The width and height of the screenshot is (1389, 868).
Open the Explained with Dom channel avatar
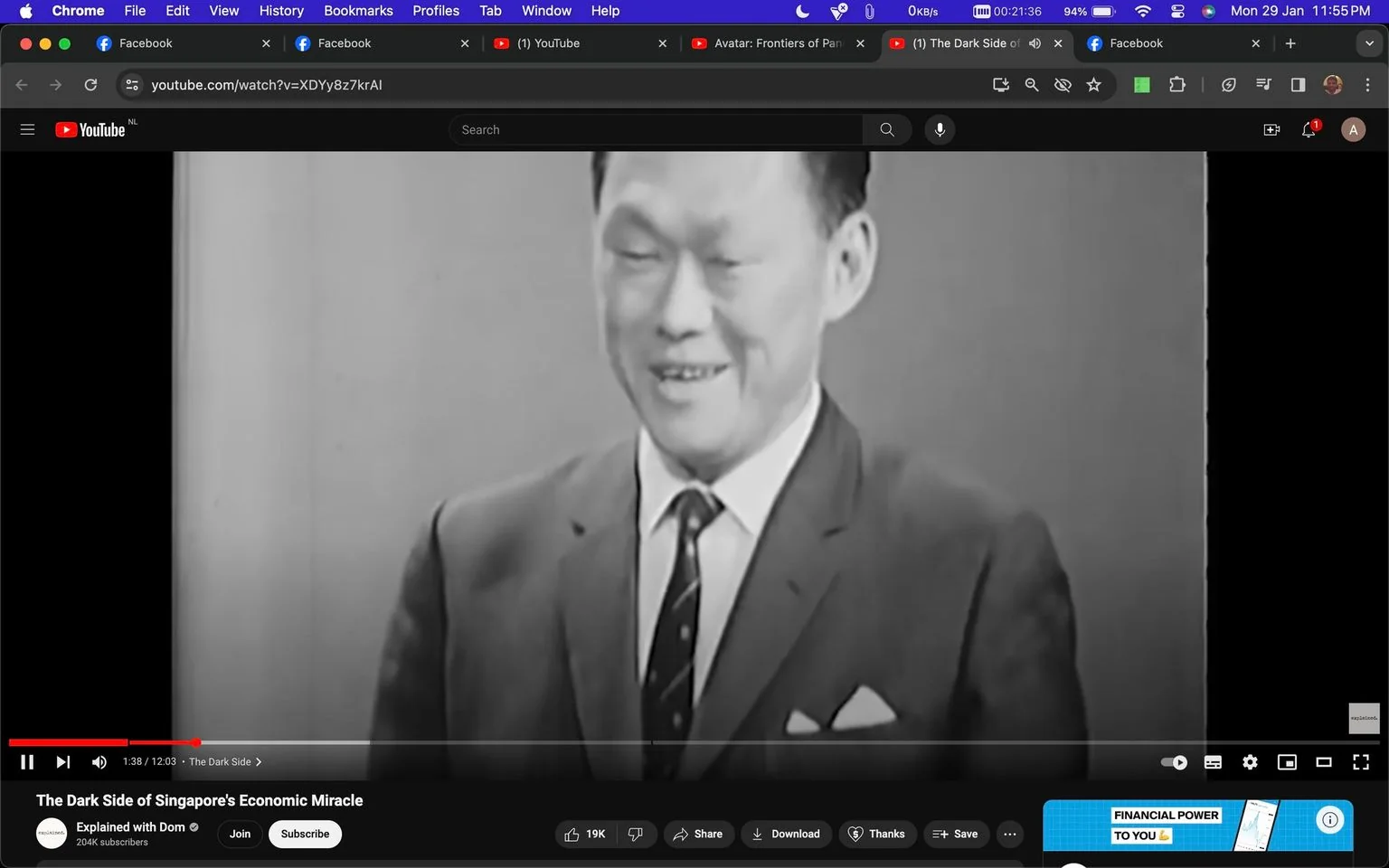[52, 834]
